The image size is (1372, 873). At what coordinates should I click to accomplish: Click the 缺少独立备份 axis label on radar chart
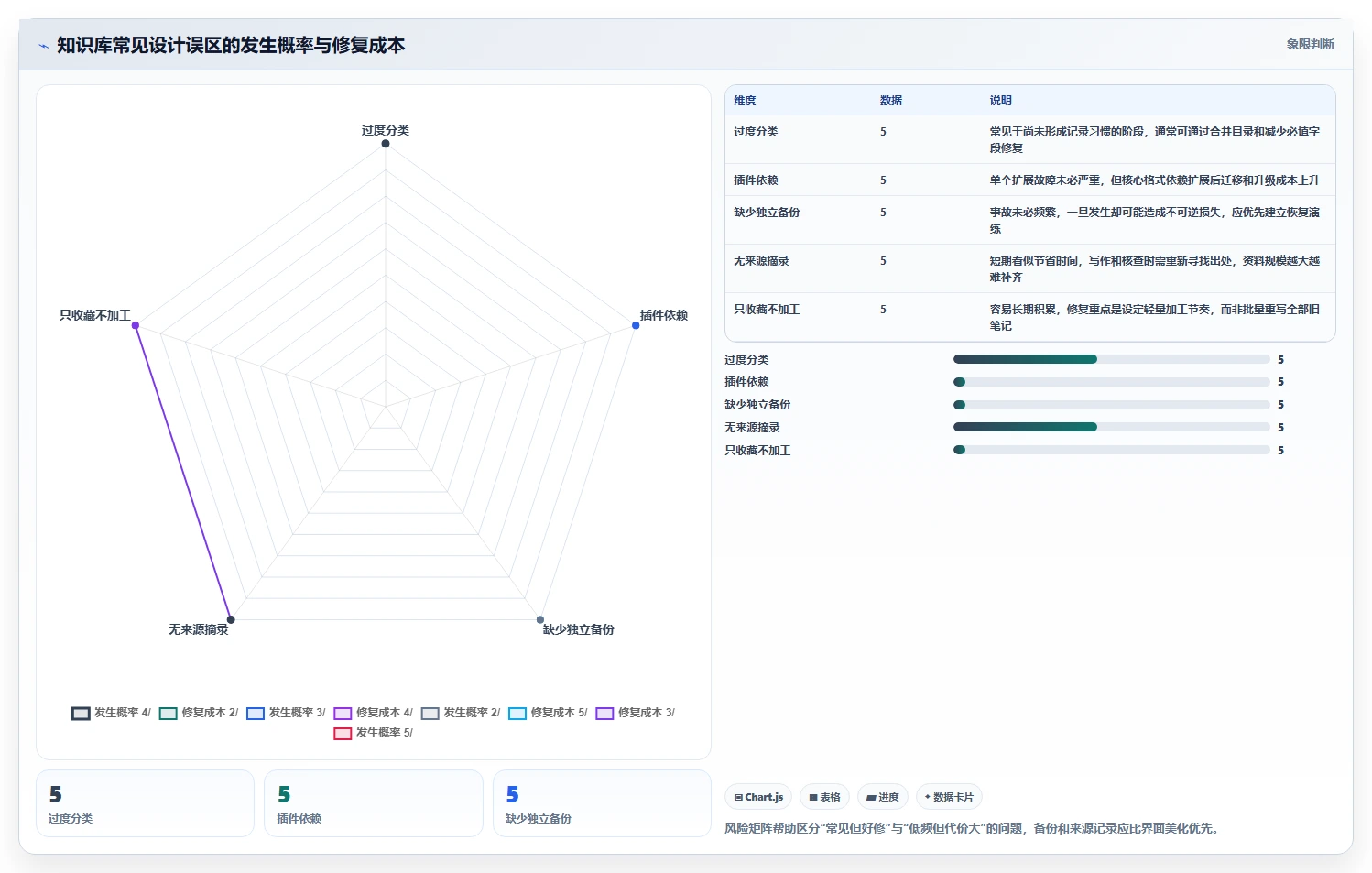(579, 629)
